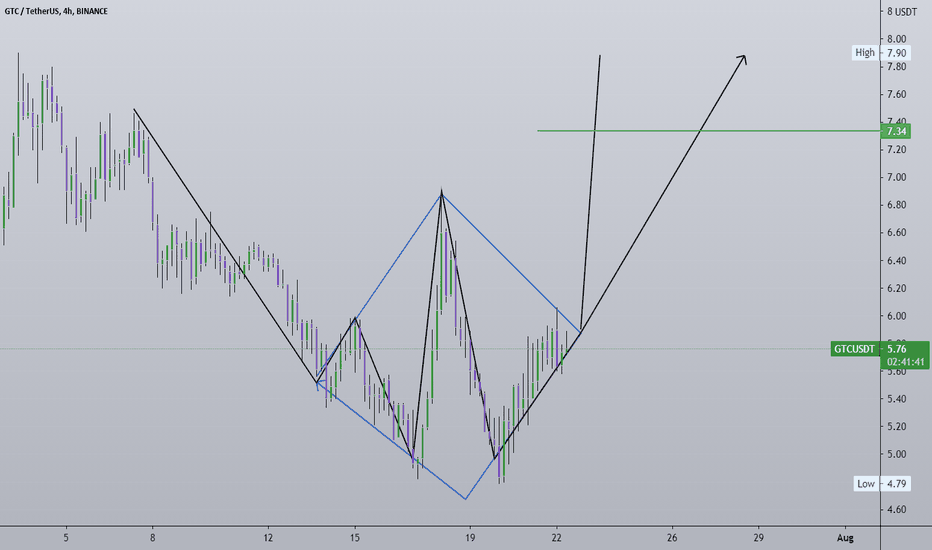Click the 4.60 price axis value

point(896,510)
